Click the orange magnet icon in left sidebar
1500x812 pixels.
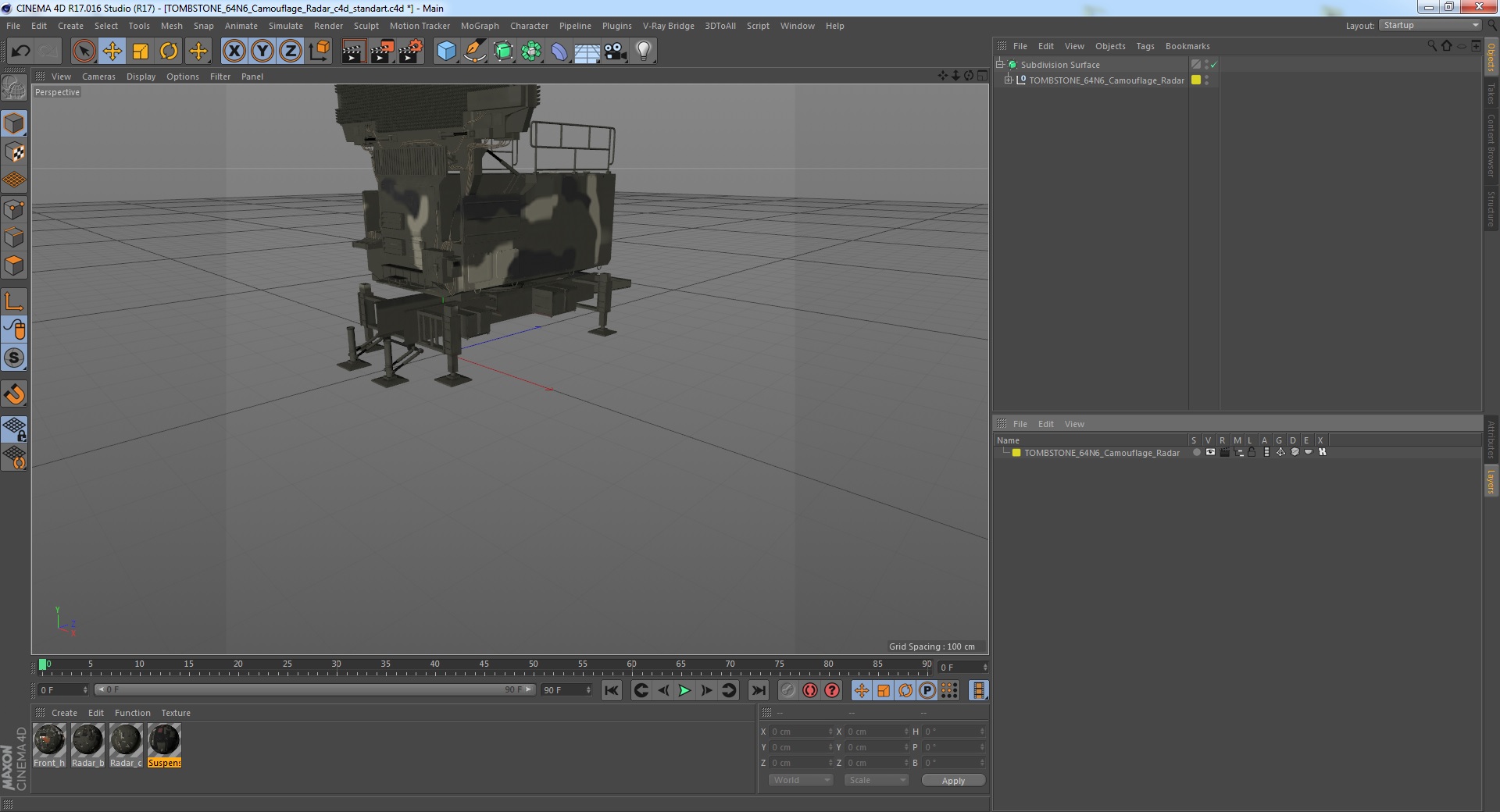pos(15,394)
